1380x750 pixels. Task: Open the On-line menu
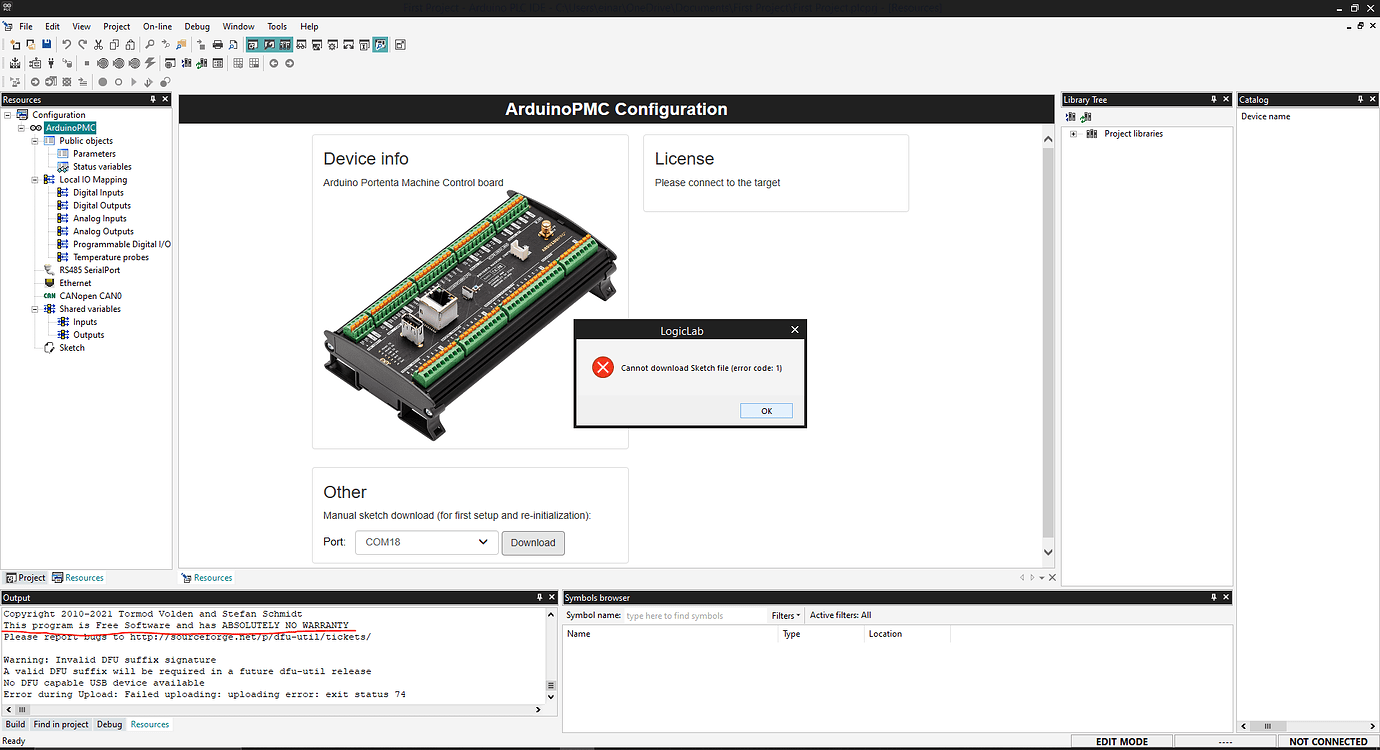(x=158, y=26)
